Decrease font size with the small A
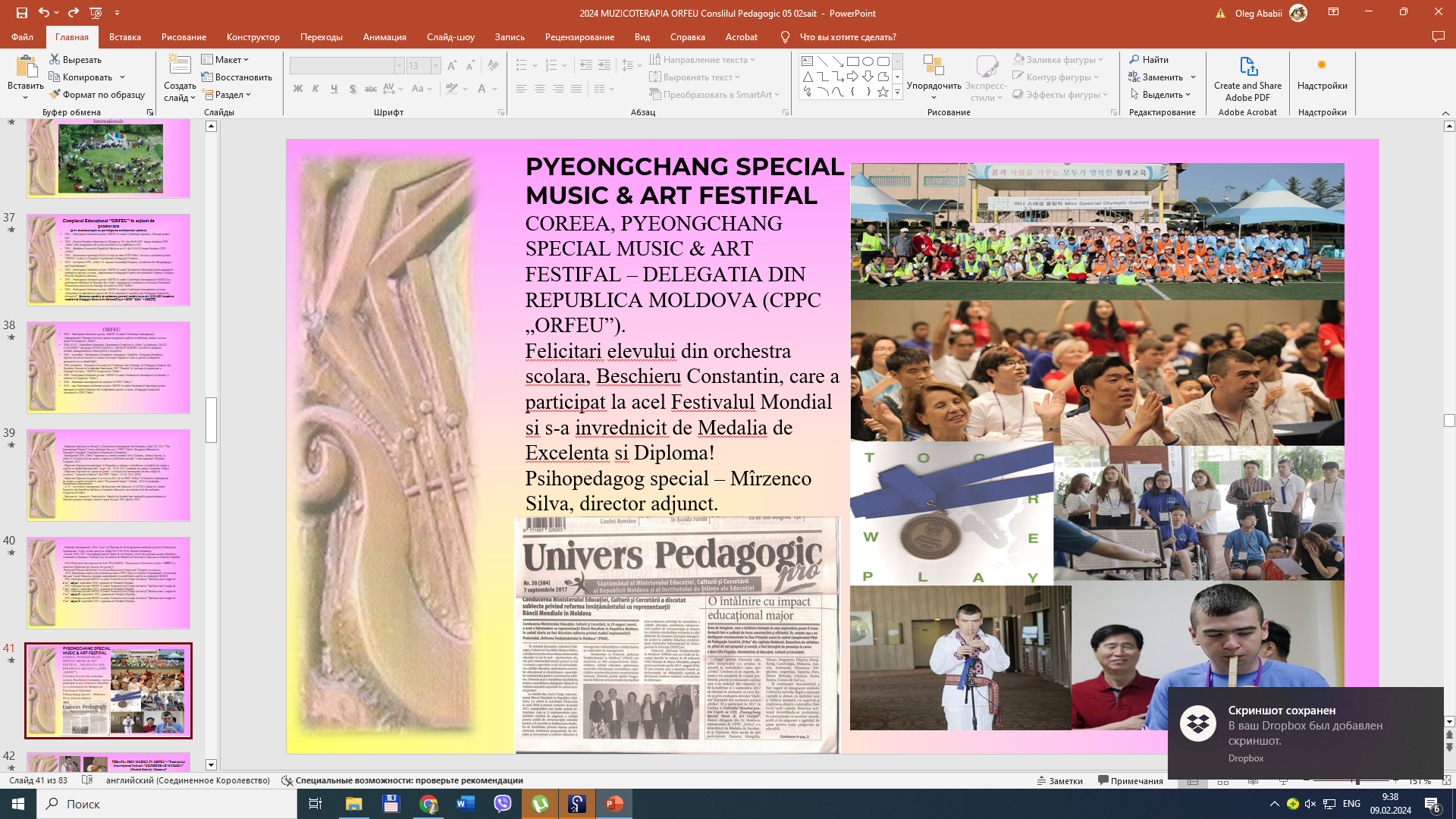Screen dimensions: 1456x819 (470, 66)
